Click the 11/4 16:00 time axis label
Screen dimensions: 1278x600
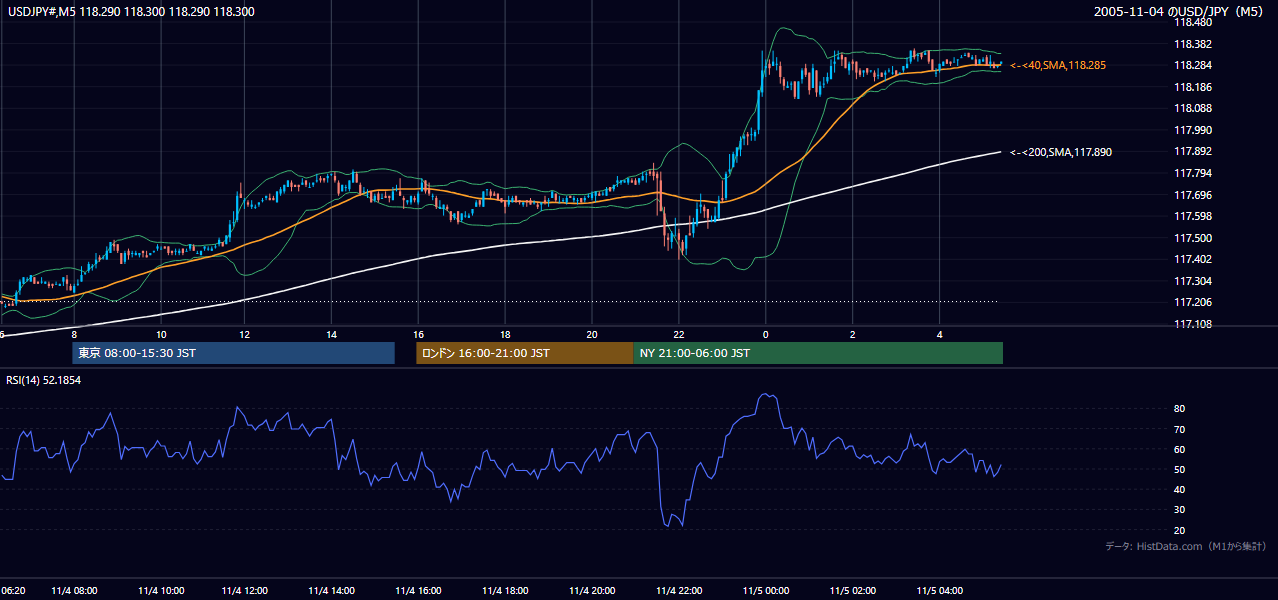coord(419,591)
